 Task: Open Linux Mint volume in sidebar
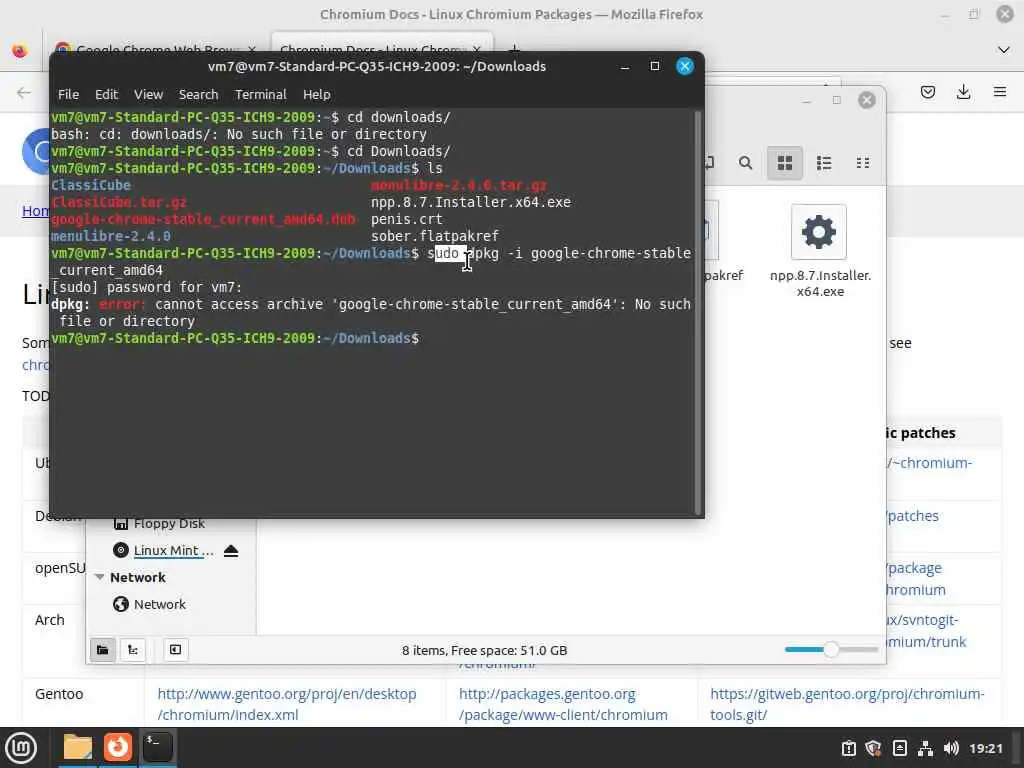(173, 551)
